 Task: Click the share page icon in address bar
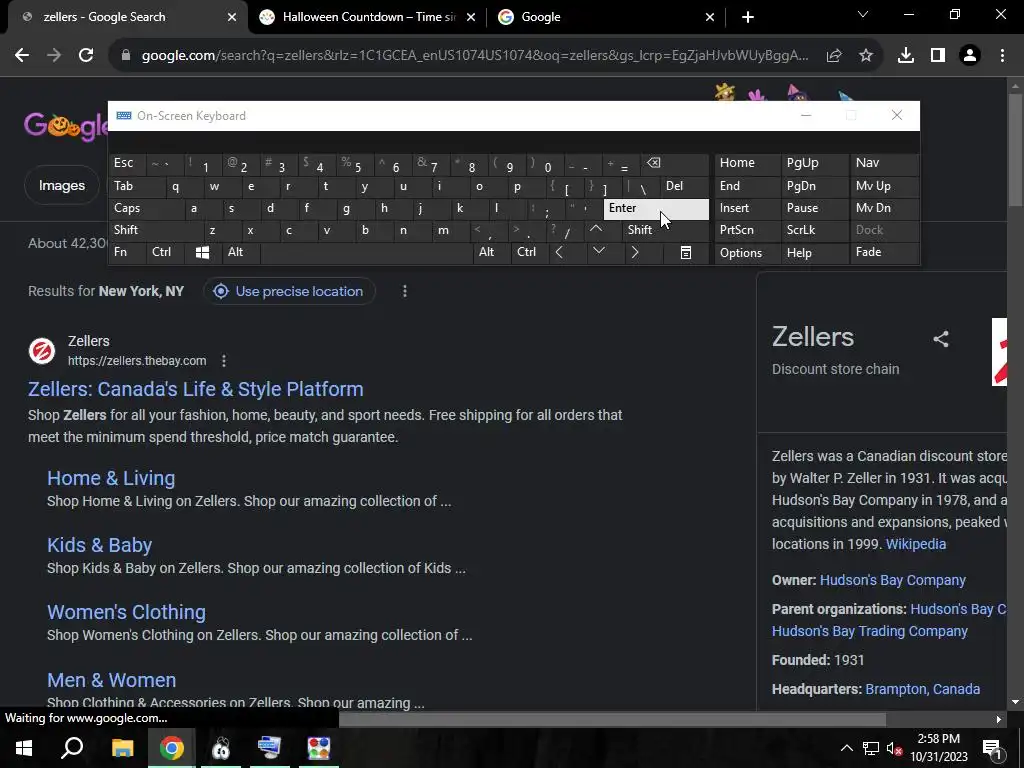834,56
